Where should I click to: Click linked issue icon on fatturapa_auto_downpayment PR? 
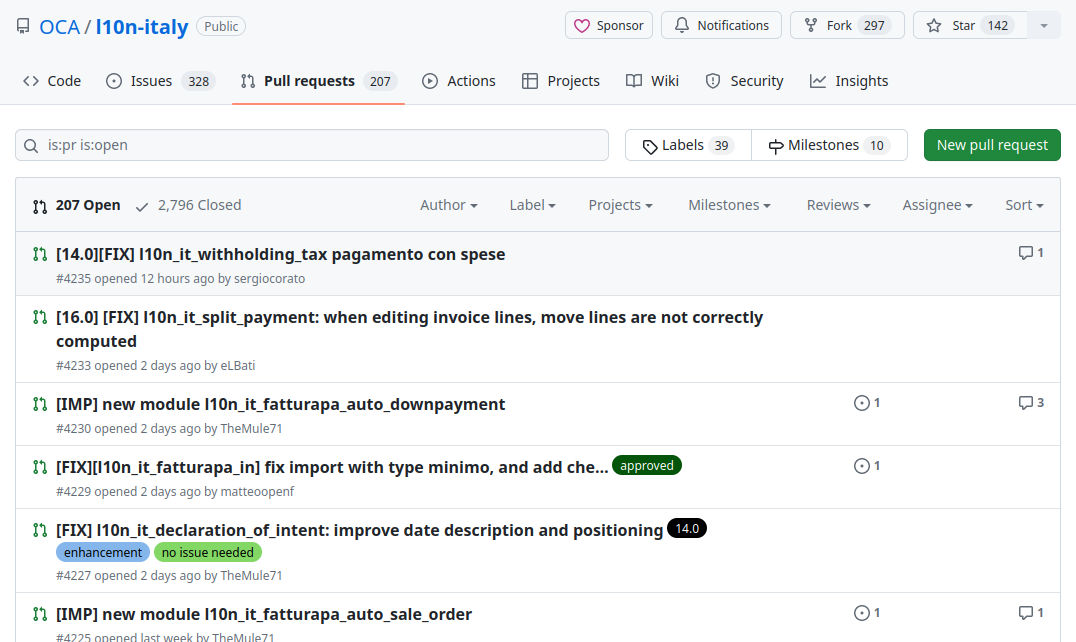[861, 403]
